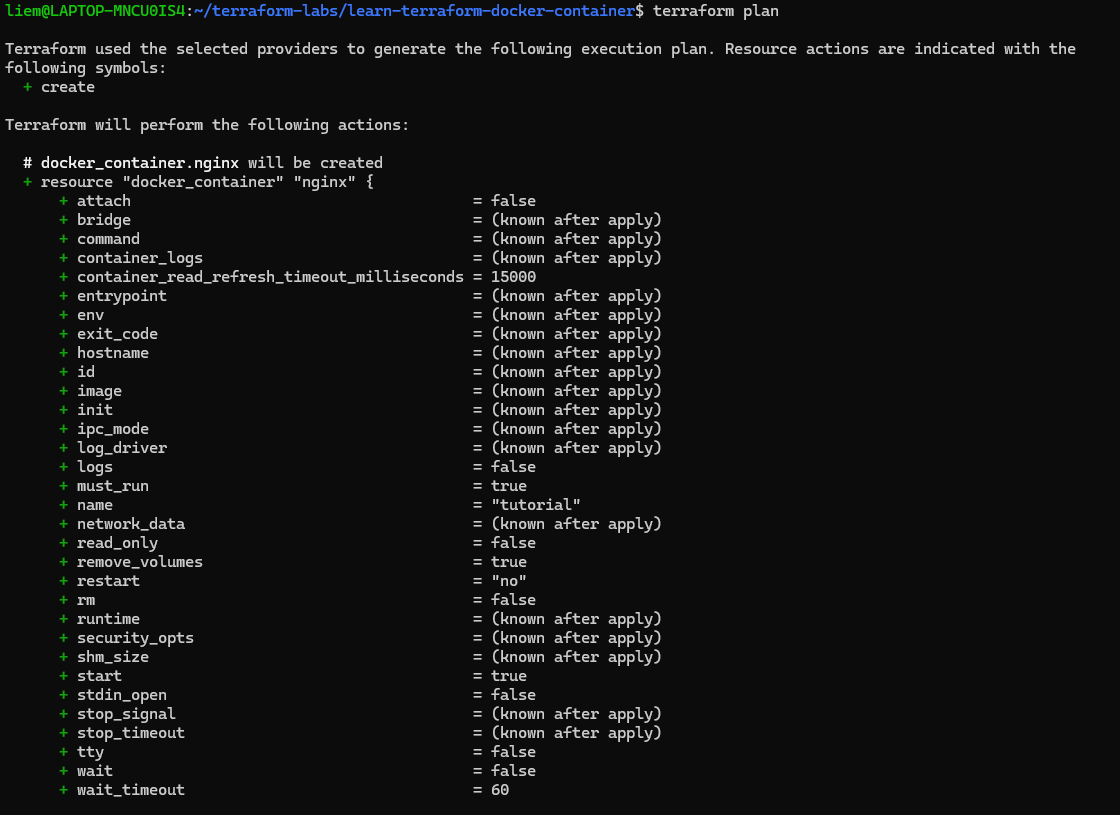Click the 'log_driver' attribute name
The image size is (1120, 815).
tap(121, 448)
